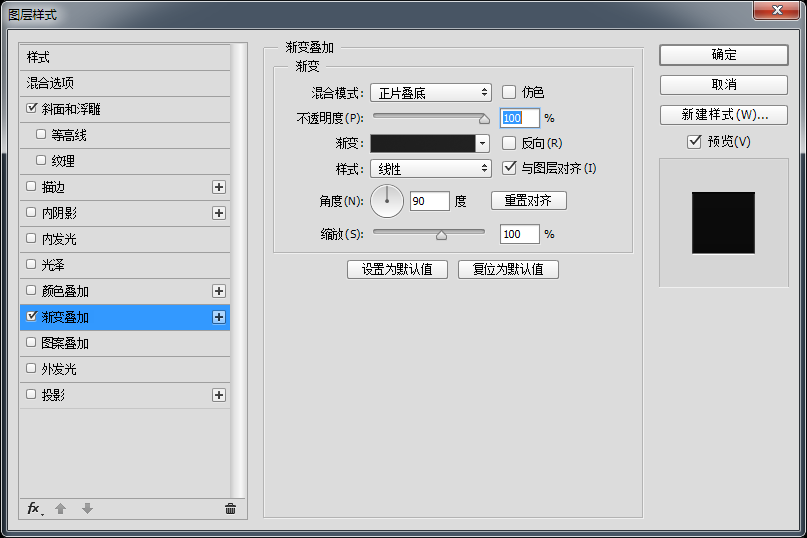Image resolution: width=807 pixels, height=538 pixels.
Task: Open the 混合模式 dropdown showing 正片叠底
Action: point(431,93)
